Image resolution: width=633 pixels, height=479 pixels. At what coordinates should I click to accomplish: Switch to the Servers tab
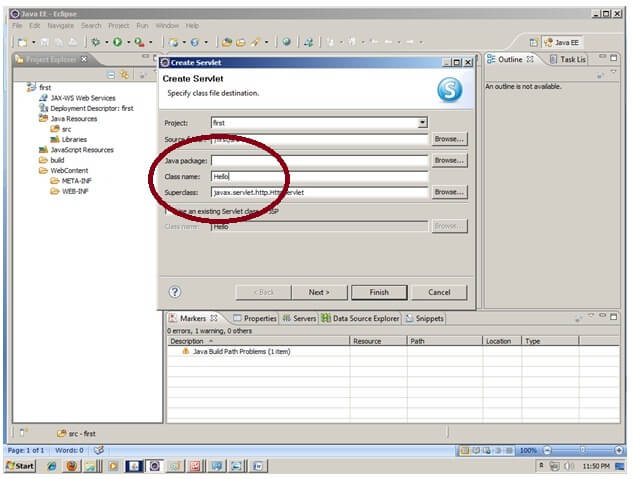tap(299, 318)
